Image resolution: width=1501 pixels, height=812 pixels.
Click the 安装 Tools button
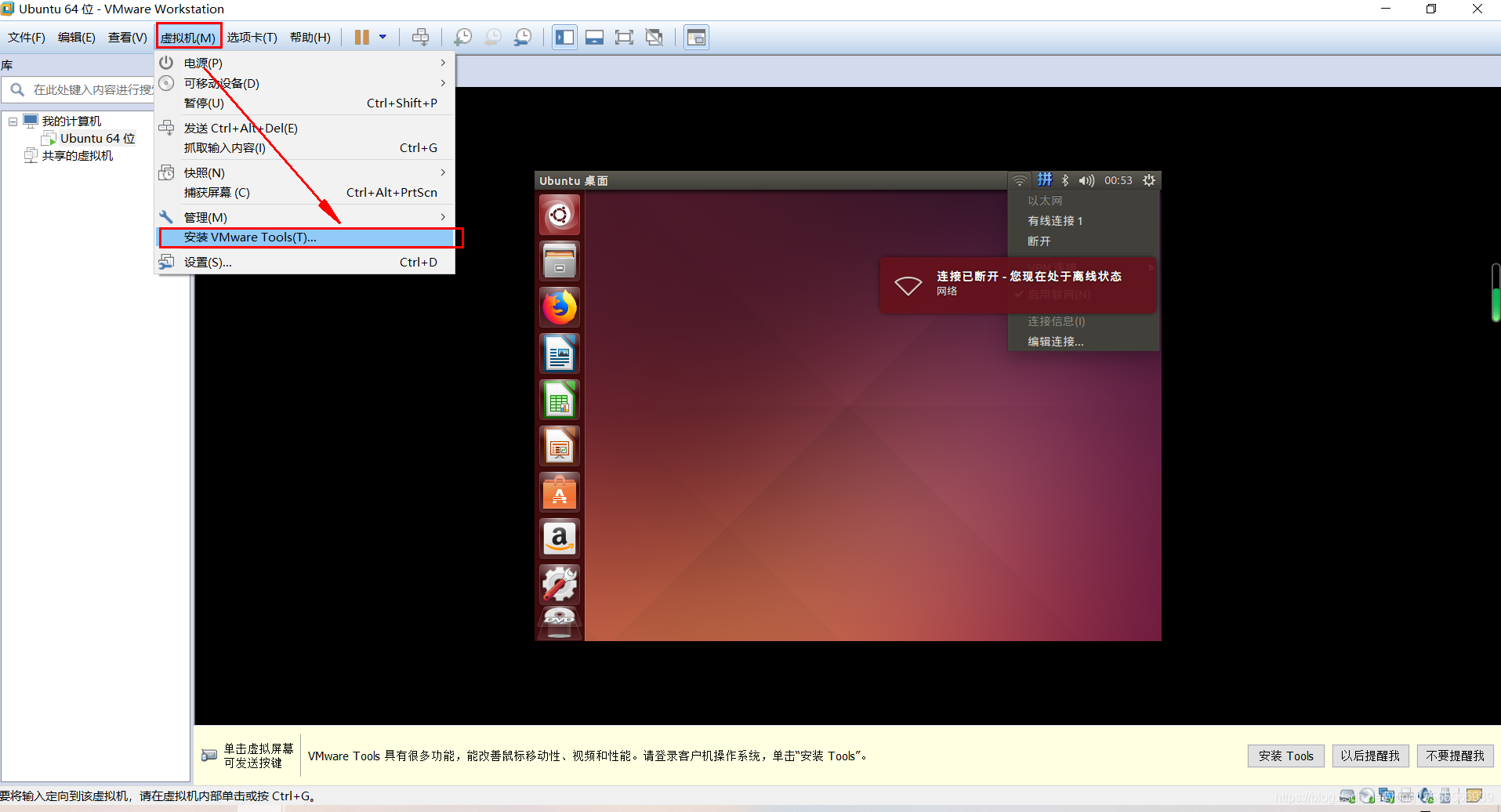pos(1286,756)
